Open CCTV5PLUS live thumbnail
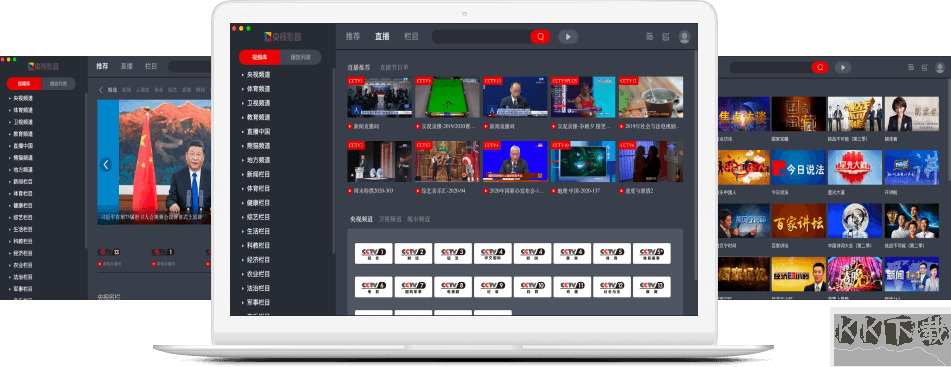Image resolution: width=951 pixels, height=367 pixels. pyautogui.click(x=582, y=97)
